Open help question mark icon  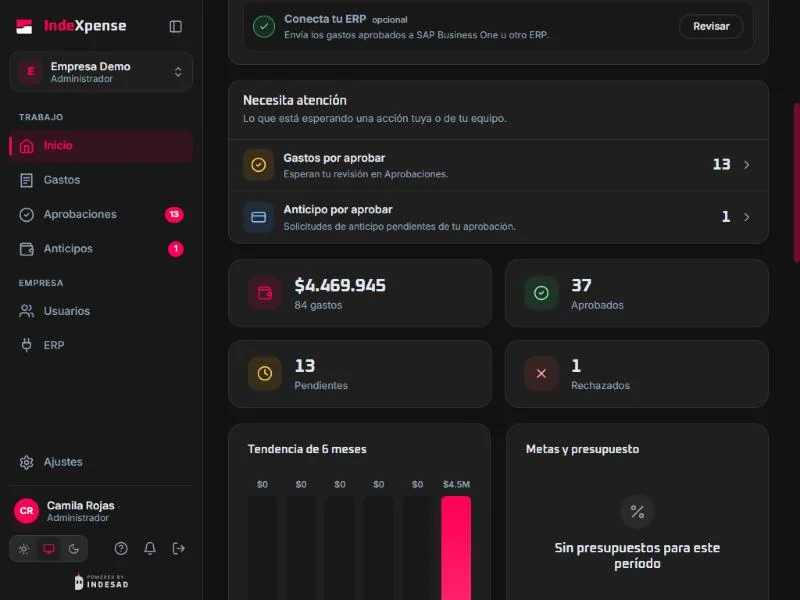121,548
